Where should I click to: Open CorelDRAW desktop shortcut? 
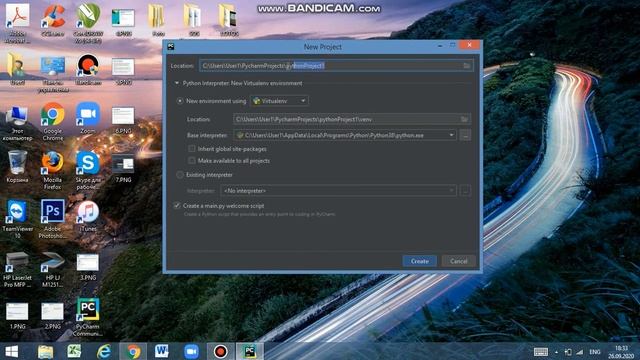[88, 23]
